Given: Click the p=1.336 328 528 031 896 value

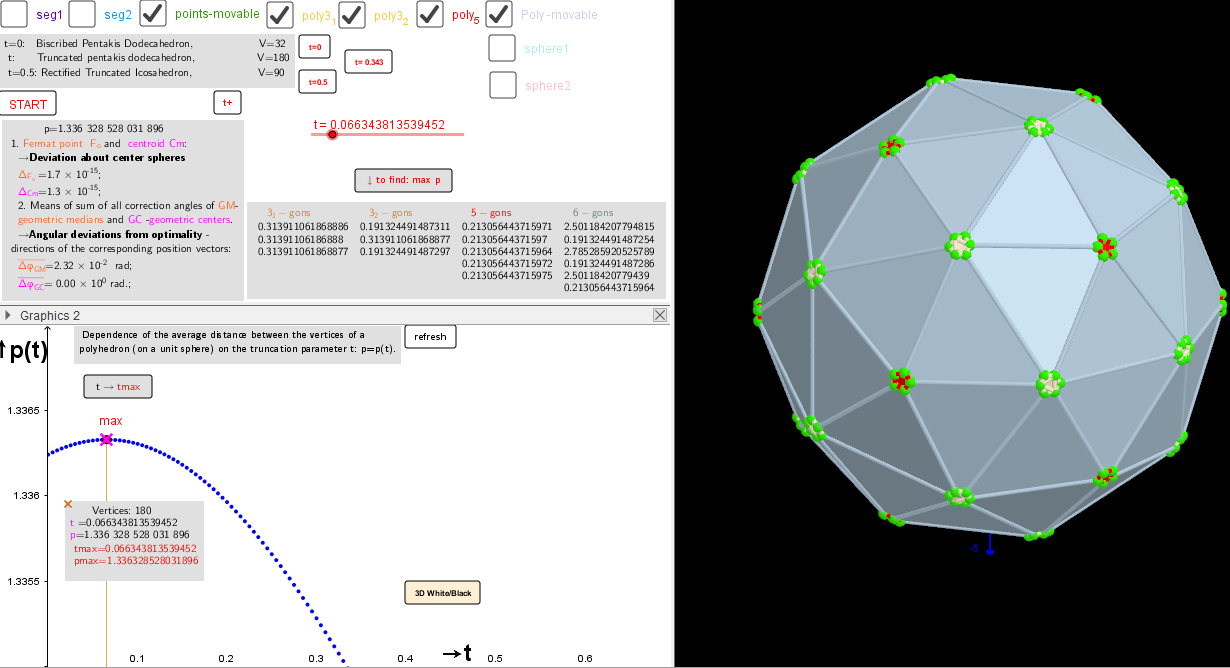Looking at the screenshot, I should pos(103,129).
